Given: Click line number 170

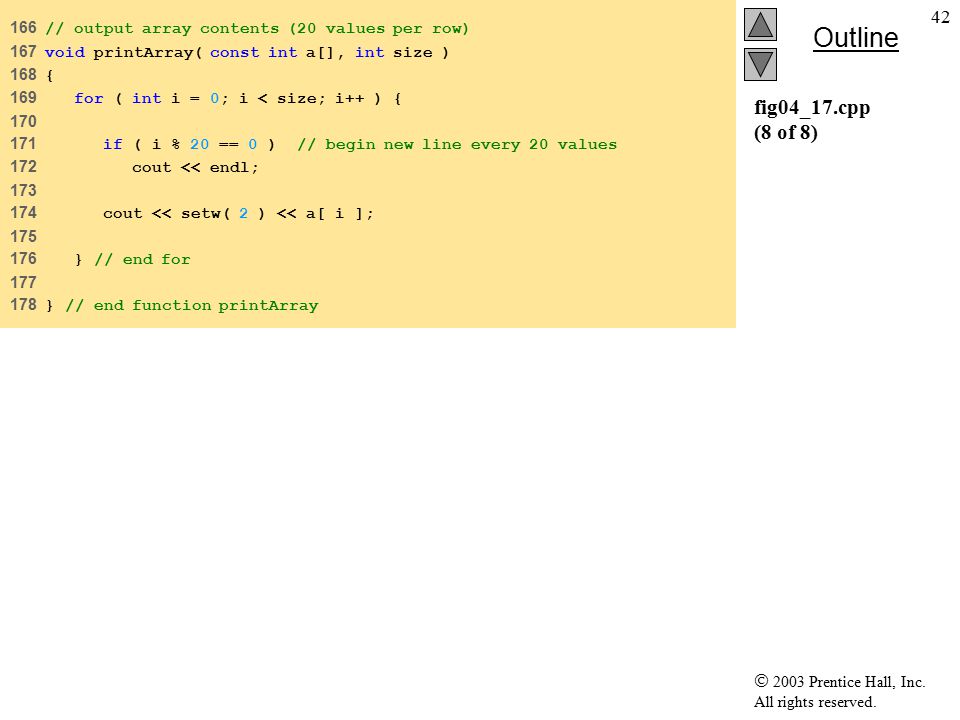Looking at the screenshot, I should [23, 121].
